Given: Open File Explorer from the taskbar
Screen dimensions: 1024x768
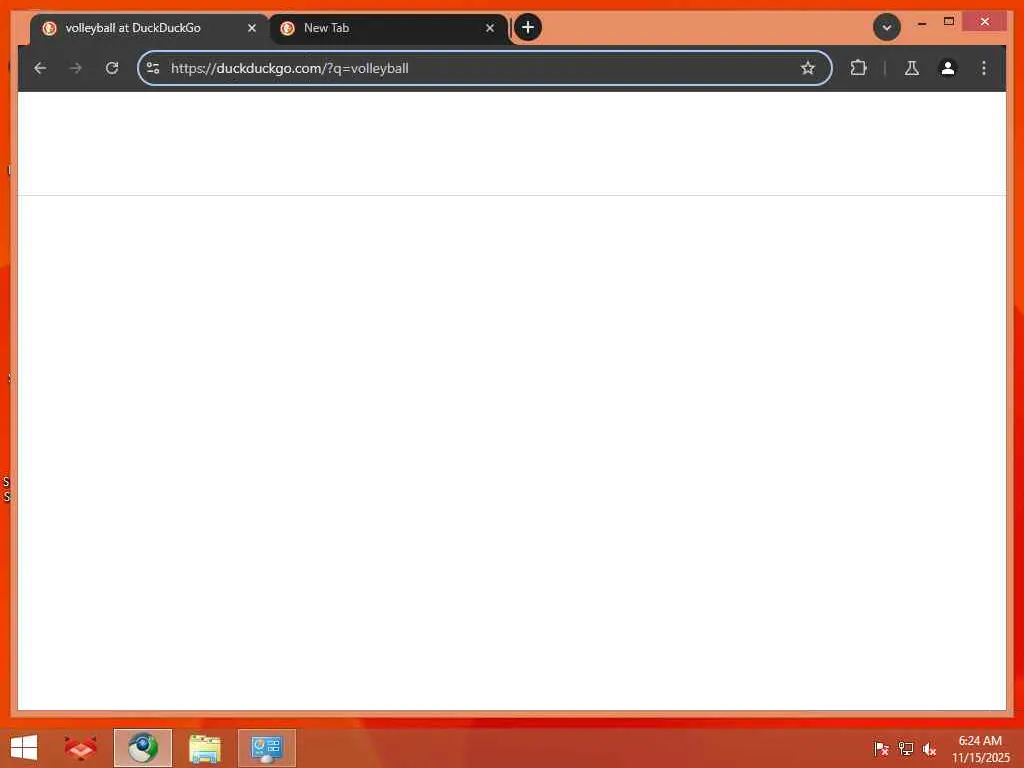Looking at the screenshot, I should click(x=204, y=748).
